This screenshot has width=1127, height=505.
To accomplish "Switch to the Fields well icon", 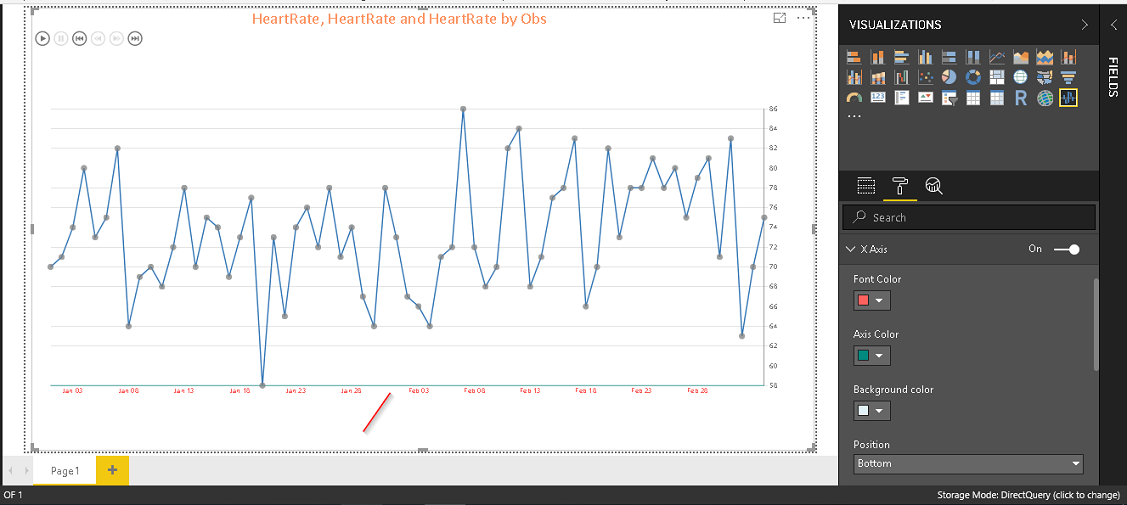I will [x=866, y=185].
